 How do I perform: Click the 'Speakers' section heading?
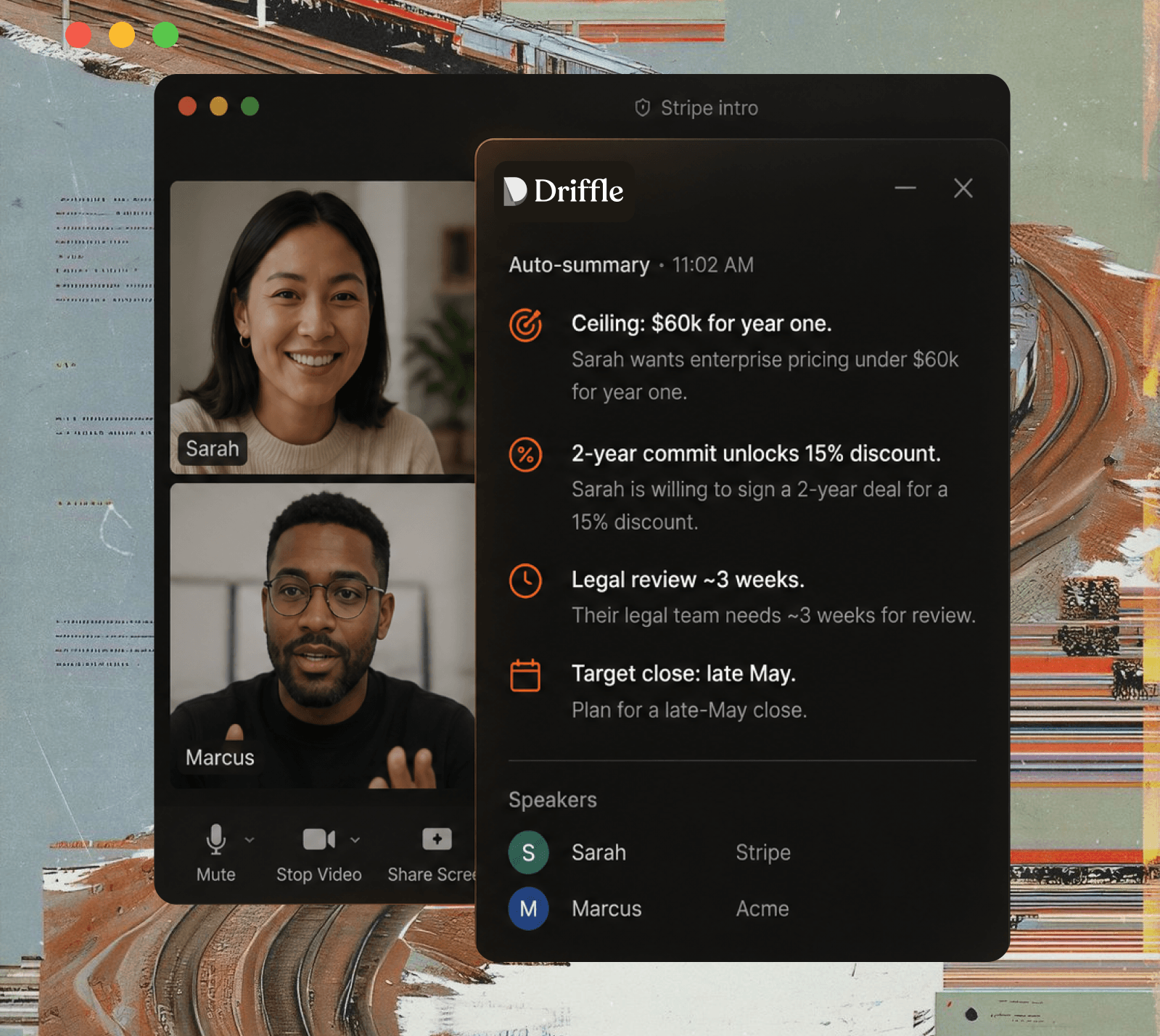coord(553,799)
